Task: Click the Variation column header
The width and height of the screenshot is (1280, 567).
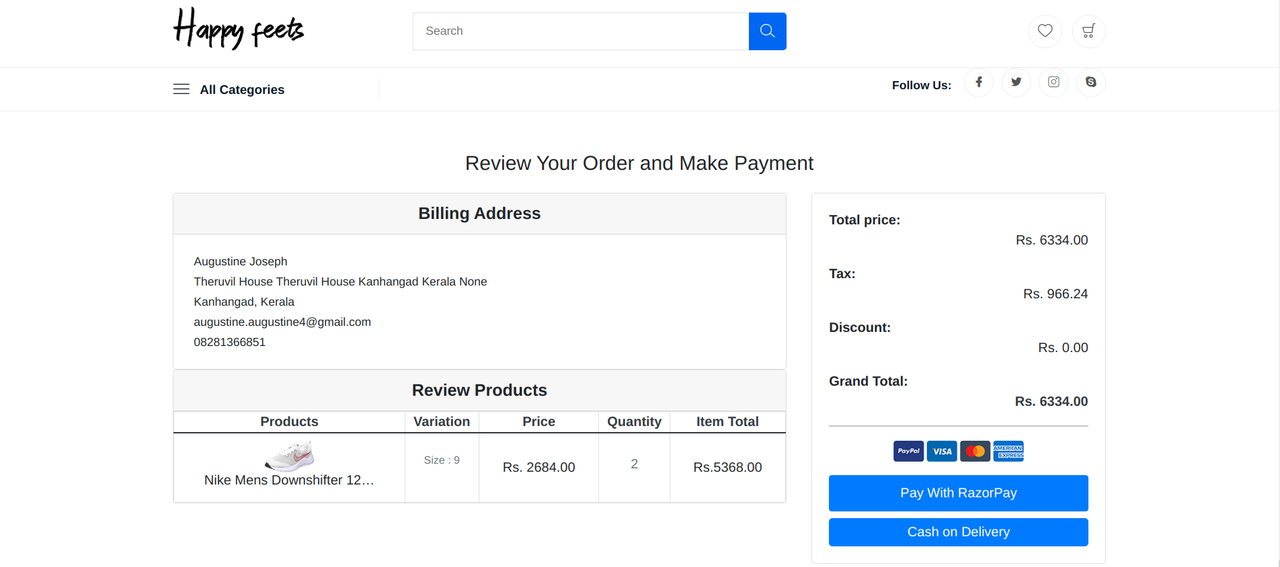Action: (x=442, y=421)
